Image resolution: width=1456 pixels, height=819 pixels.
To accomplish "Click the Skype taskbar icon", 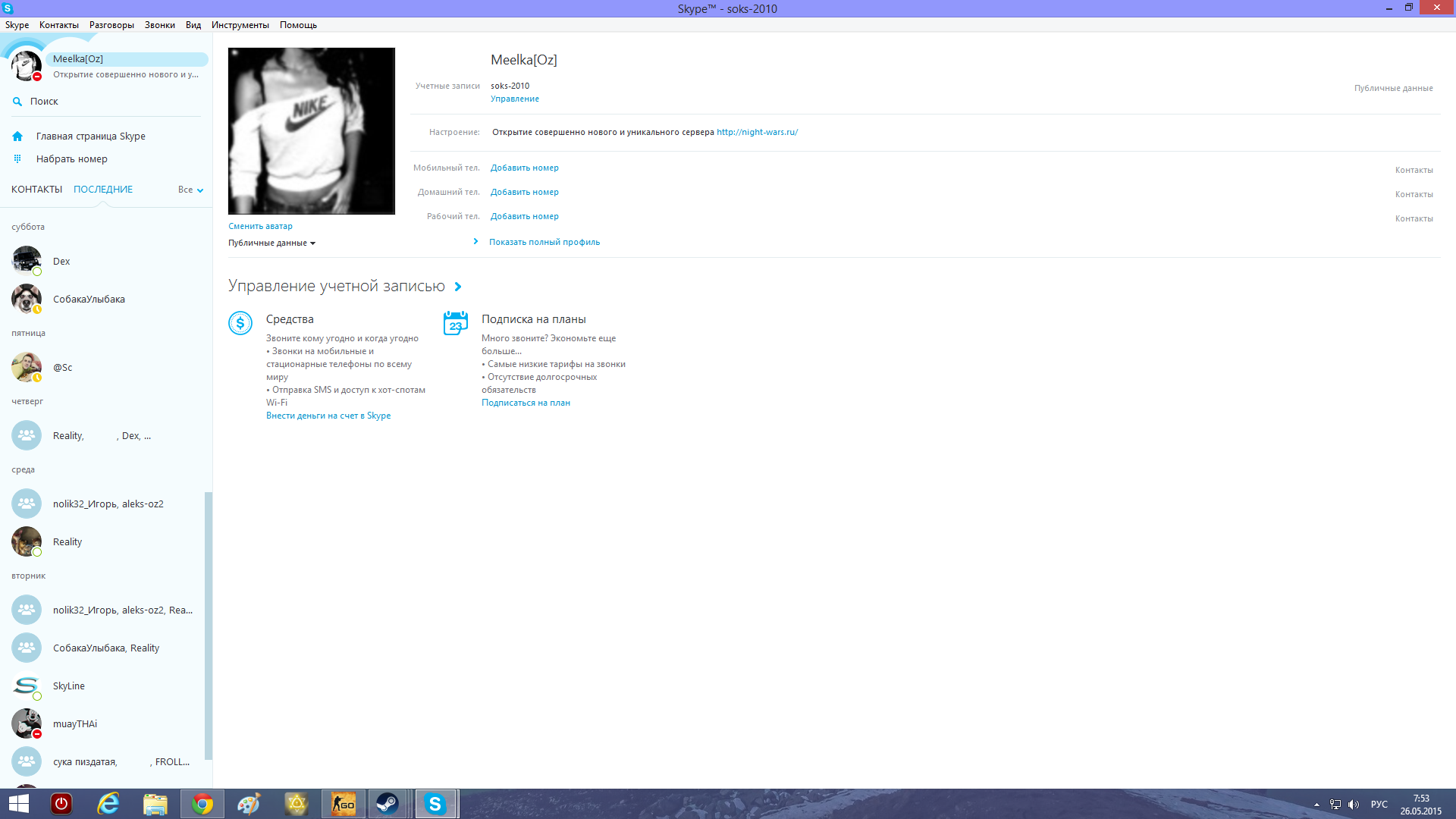I will click(435, 804).
